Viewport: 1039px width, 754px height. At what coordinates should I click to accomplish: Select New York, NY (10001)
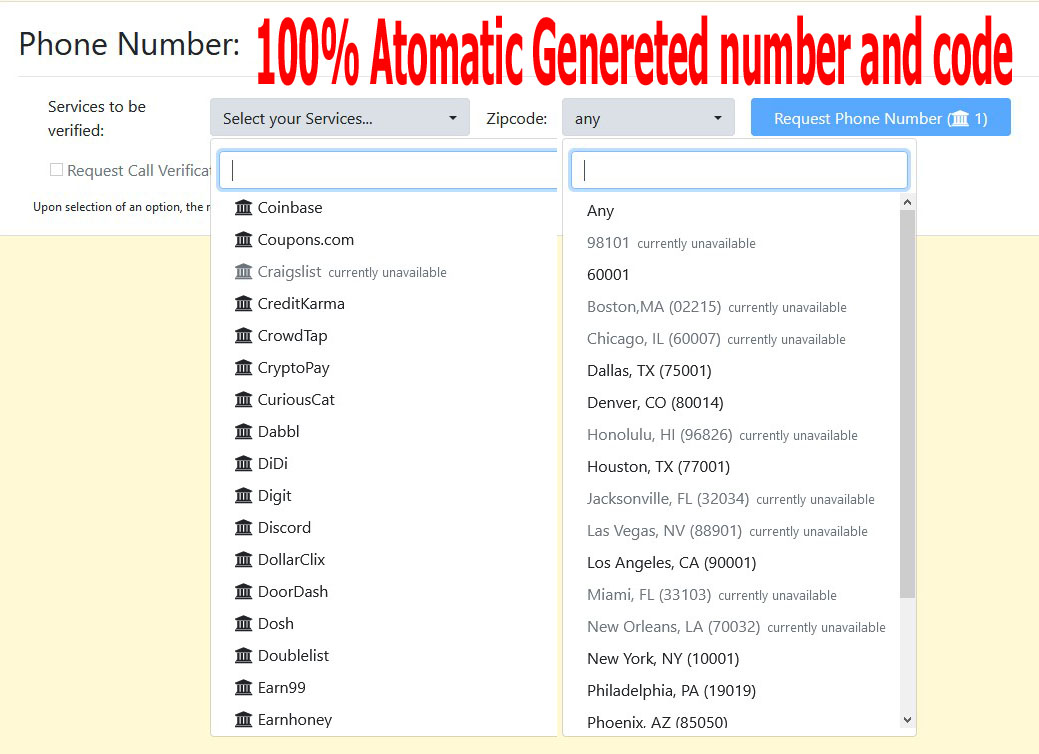coord(663,659)
